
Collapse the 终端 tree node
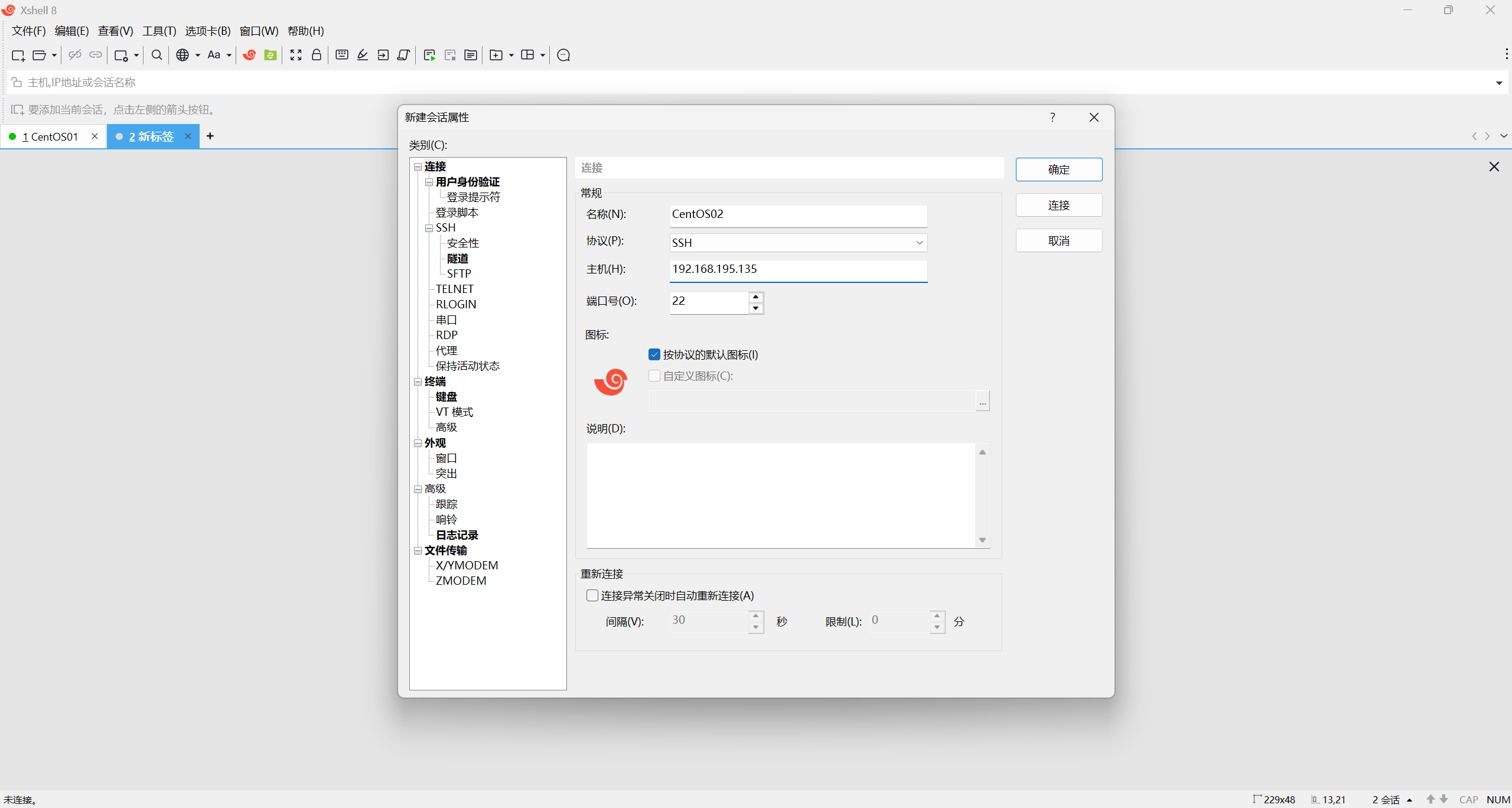(418, 382)
